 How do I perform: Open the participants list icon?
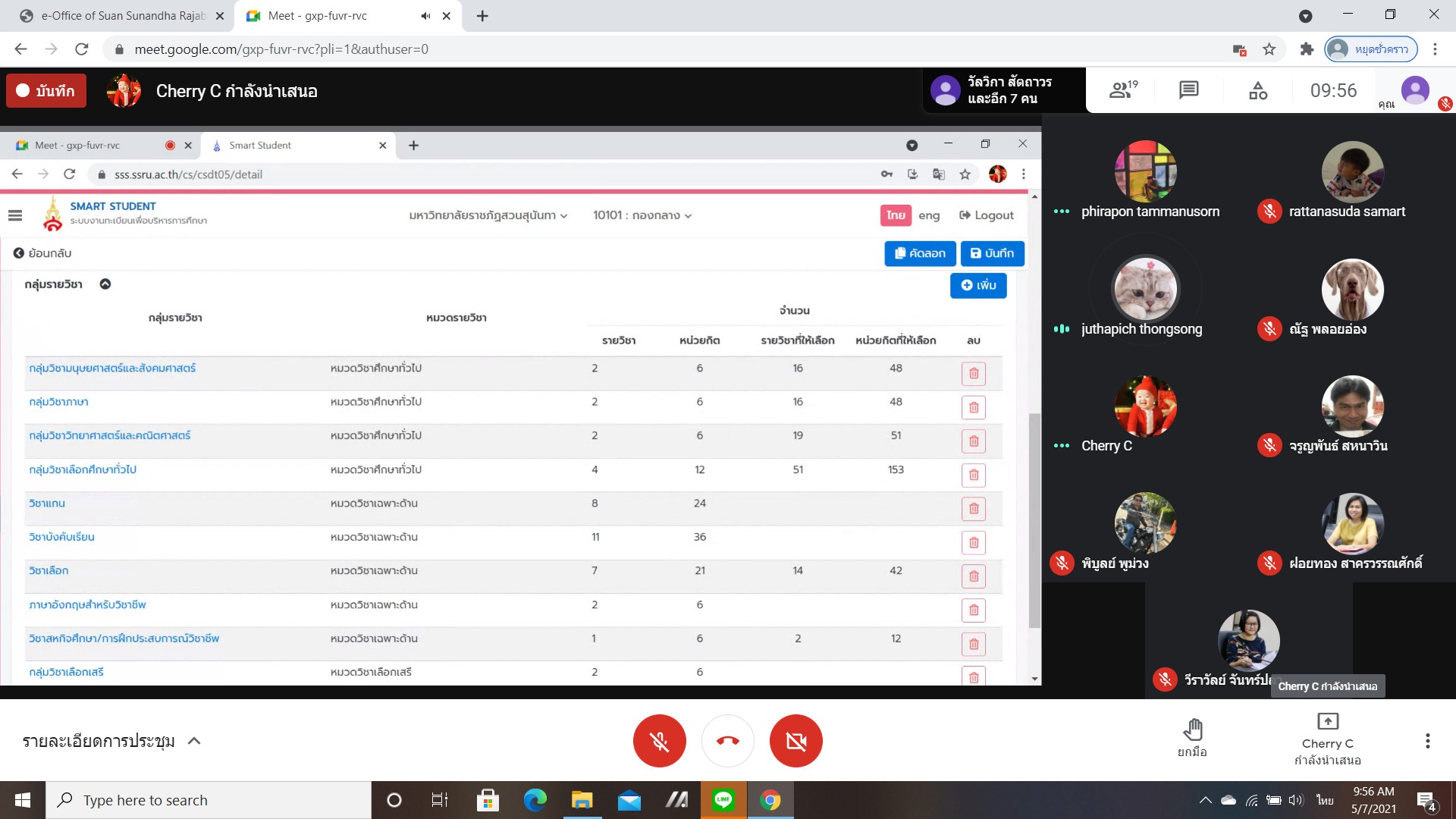[x=1122, y=90]
